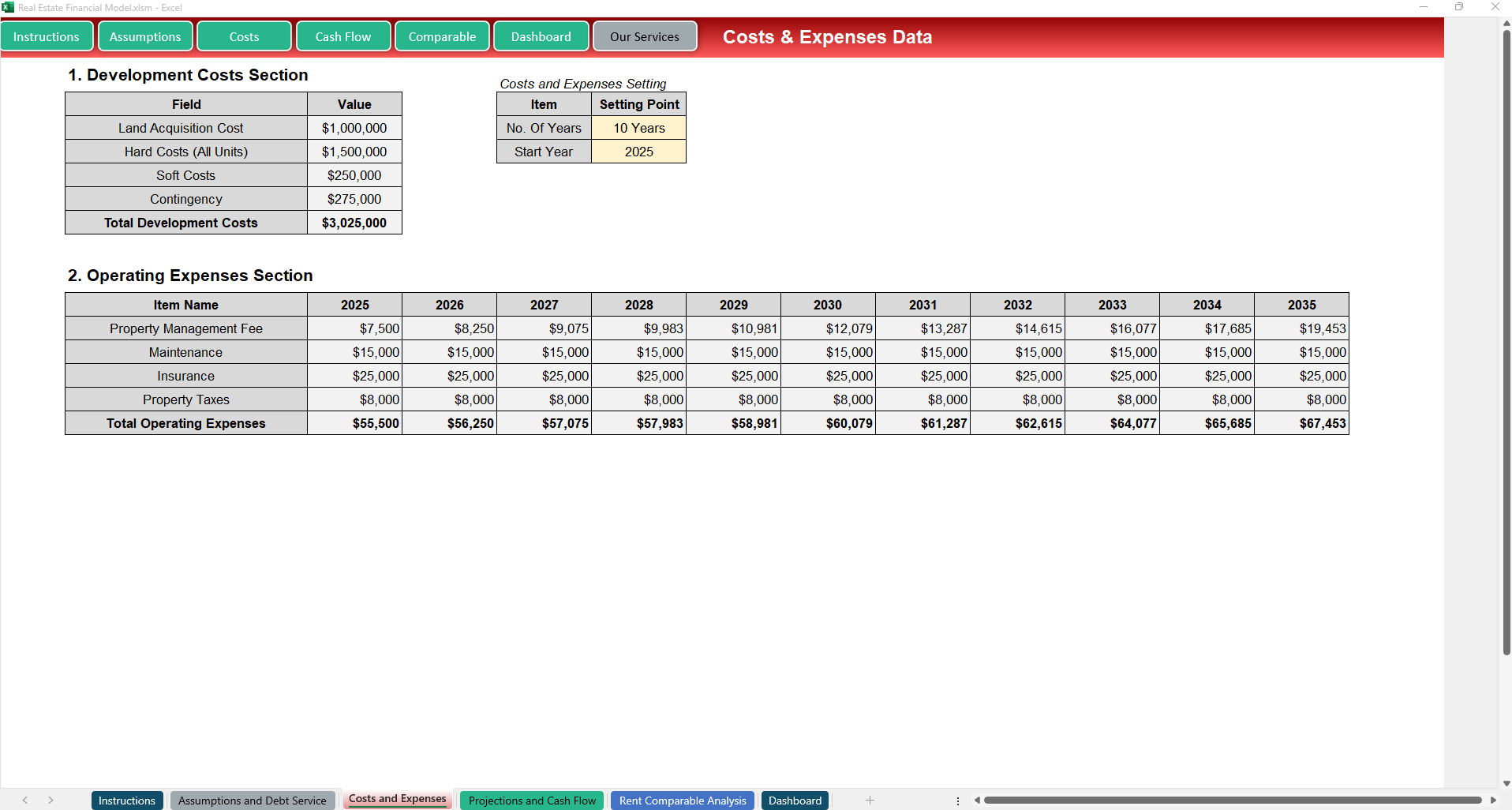Switch to the Dashboard sheet tab

pyautogui.click(x=795, y=801)
